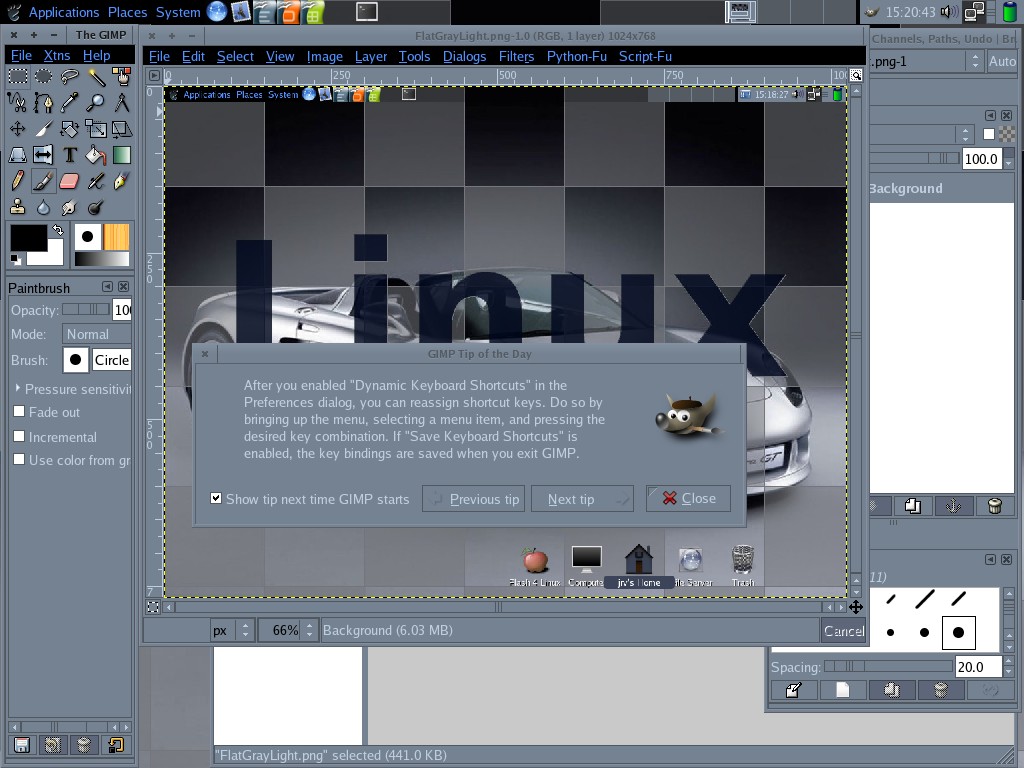This screenshot has height=768, width=1024.
Task: Open the Filters menu
Action: click(x=516, y=56)
